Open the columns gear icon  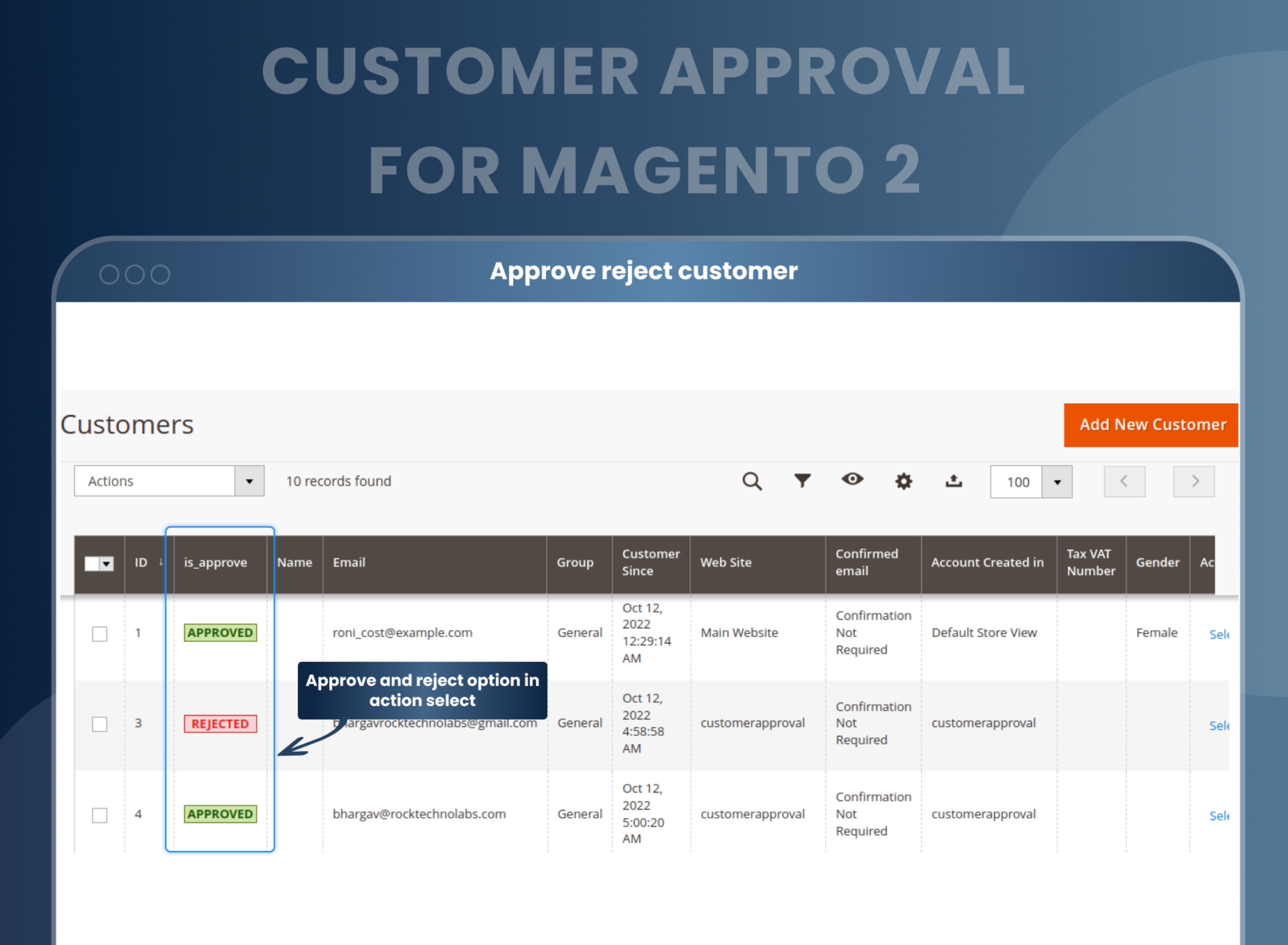click(x=903, y=481)
